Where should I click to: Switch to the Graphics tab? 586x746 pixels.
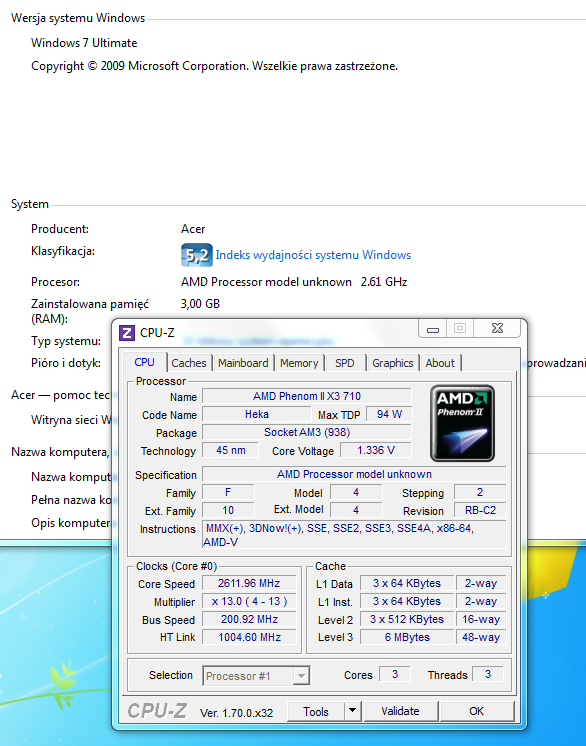392,363
